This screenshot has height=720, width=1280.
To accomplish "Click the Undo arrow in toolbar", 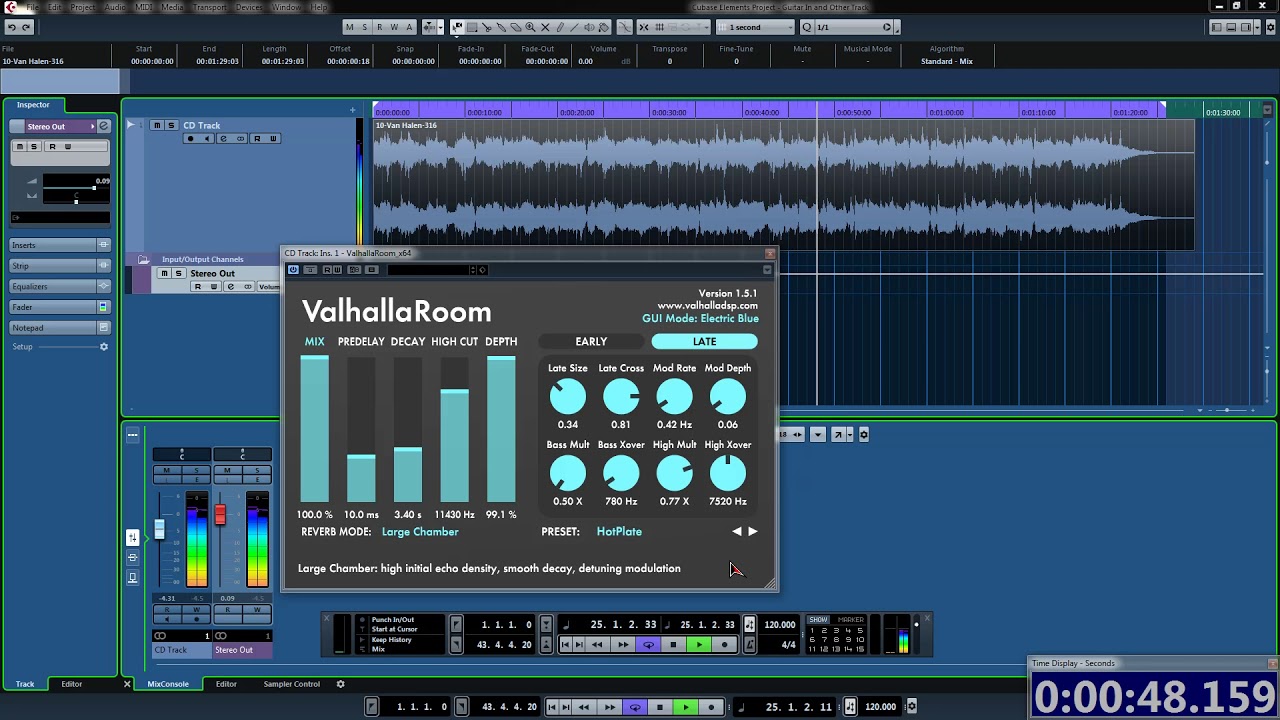I will pyautogui.click(x=11, y=27).
